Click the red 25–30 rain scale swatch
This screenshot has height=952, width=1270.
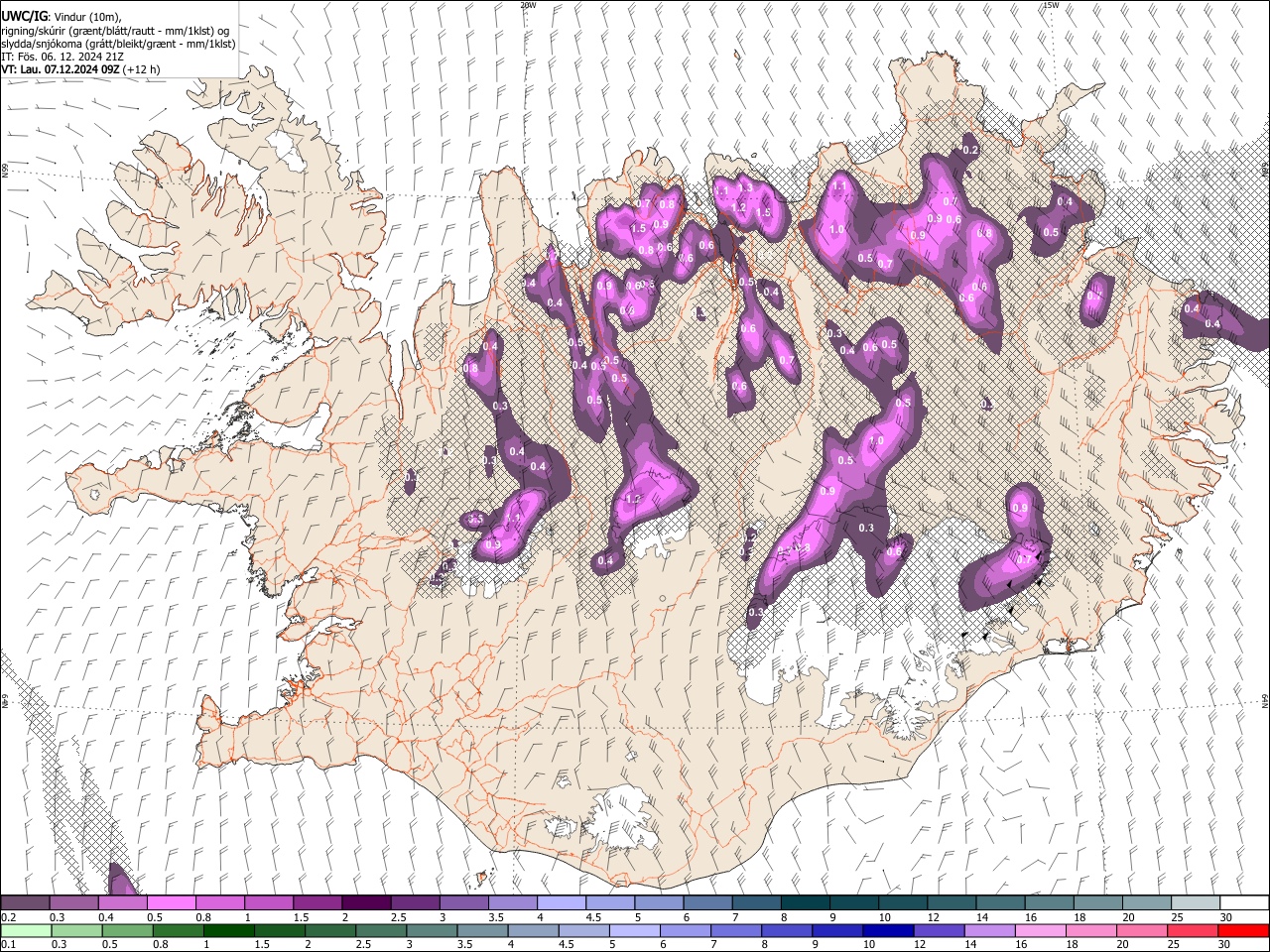1194,931
